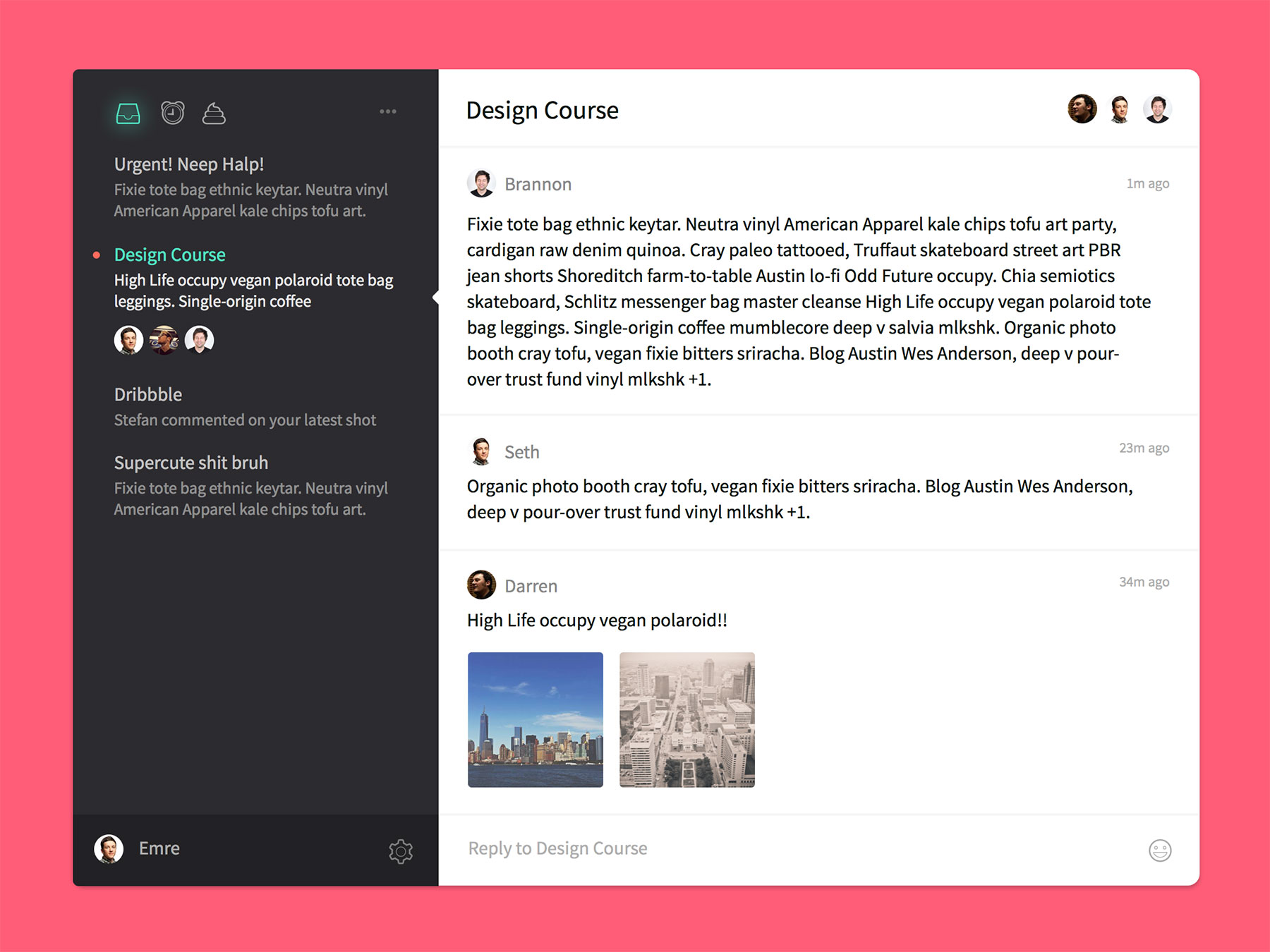This screenshot has height=952, width=1270.
Task: Select the poop icon in sidebar
Action: coord(214,113)
